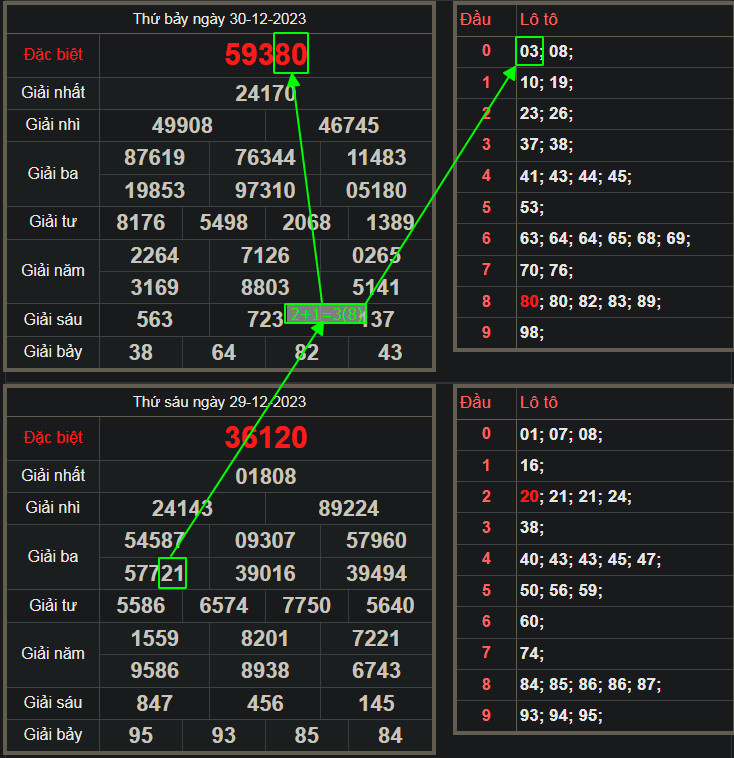Select the date header Thứ sáu ngày 29-12-2023
The image size is (734, 758).
(x=220, y=402)
